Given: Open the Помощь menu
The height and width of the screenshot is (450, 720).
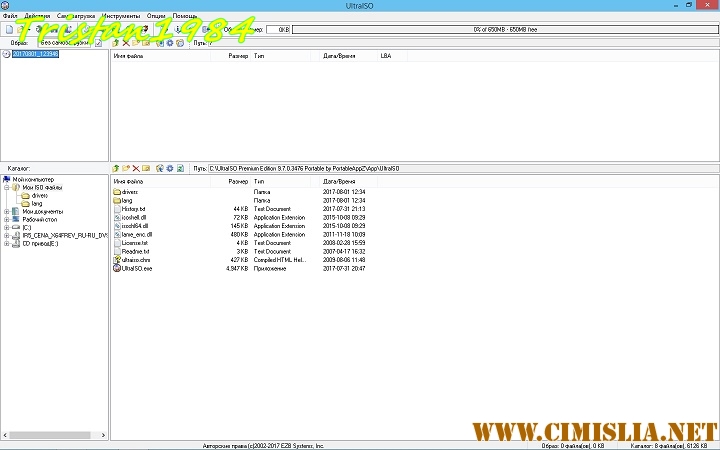Looking at the screenshot, I should click(185, 16).
